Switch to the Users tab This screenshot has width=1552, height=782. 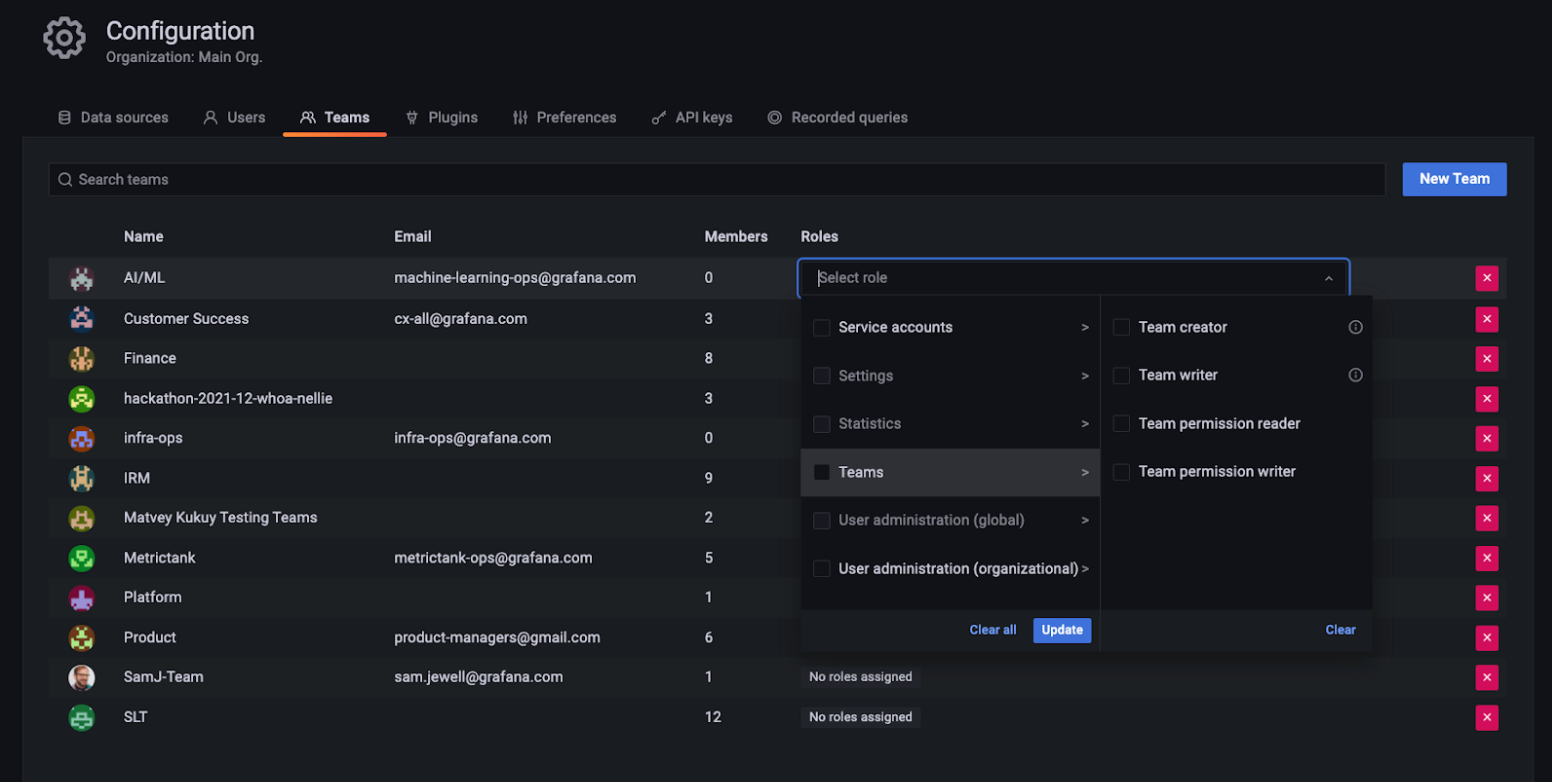(x=234, y=117)
